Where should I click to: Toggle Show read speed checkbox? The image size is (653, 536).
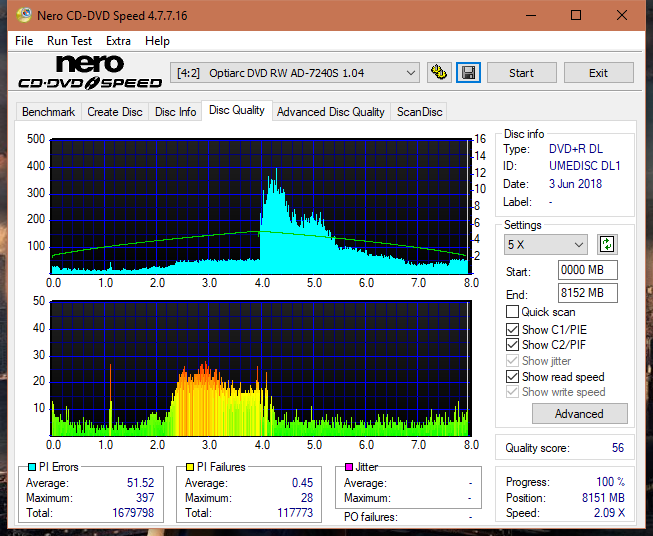pyautogui.click(x=512, y=376)
